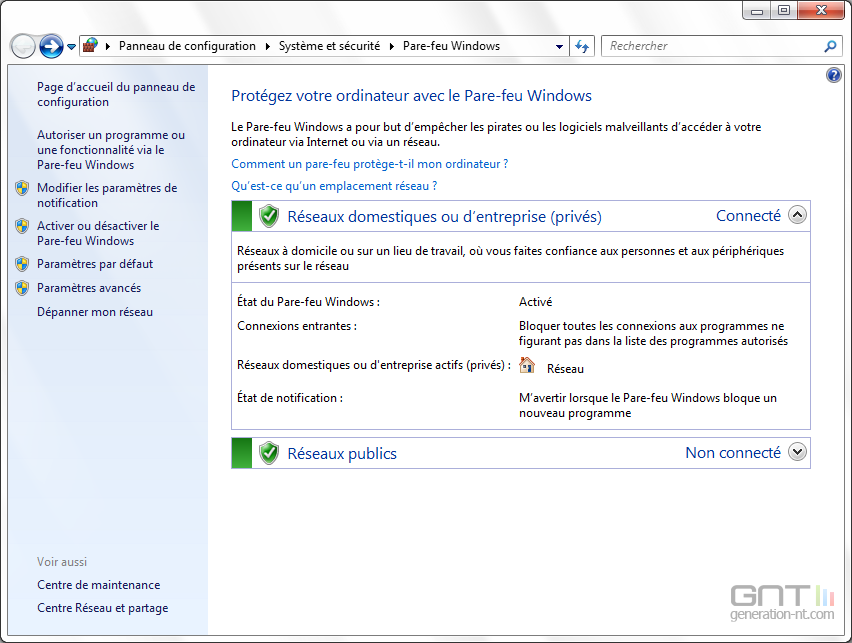Click in the Rechercher search field
The height and width of the screenshot is (643, 852).
tap(710, 46)
